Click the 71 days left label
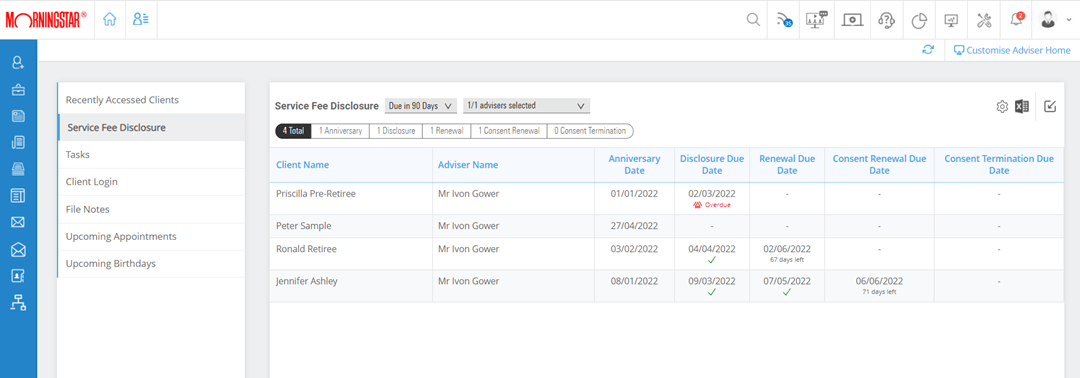This screenshot has width=1080, height=378. pyautogui.click(x=880, y=292)
